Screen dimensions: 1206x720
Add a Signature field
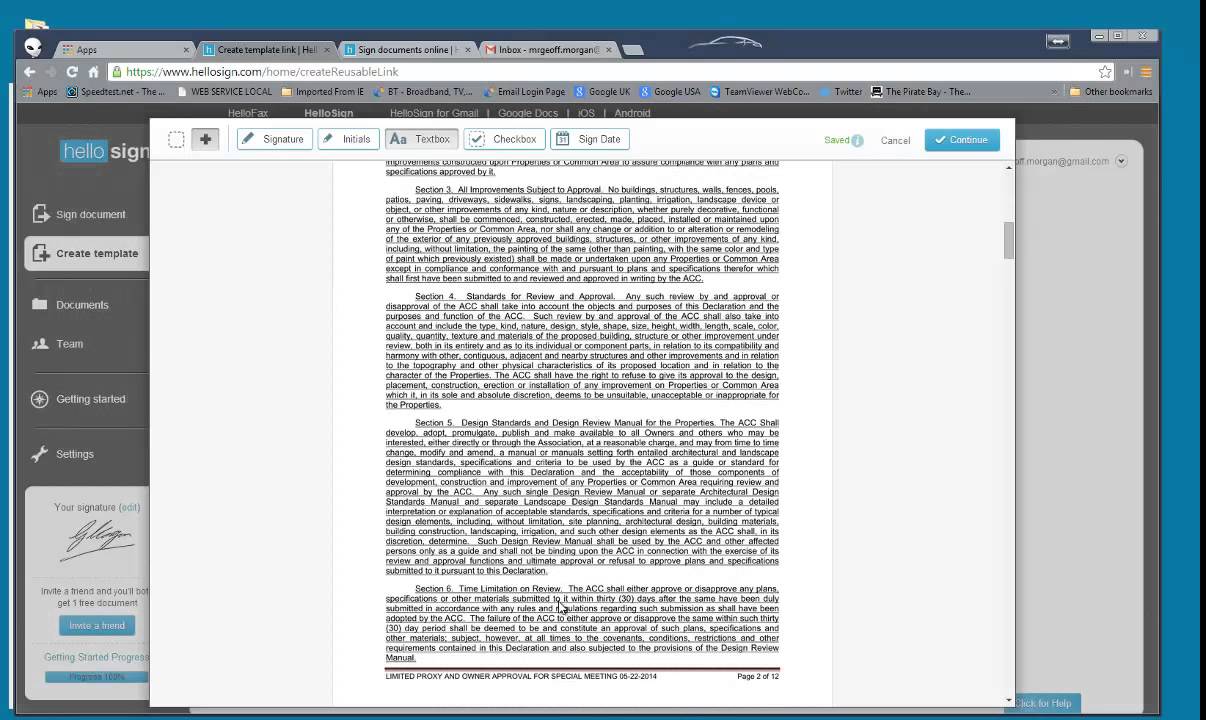click(x=274, y=140)
